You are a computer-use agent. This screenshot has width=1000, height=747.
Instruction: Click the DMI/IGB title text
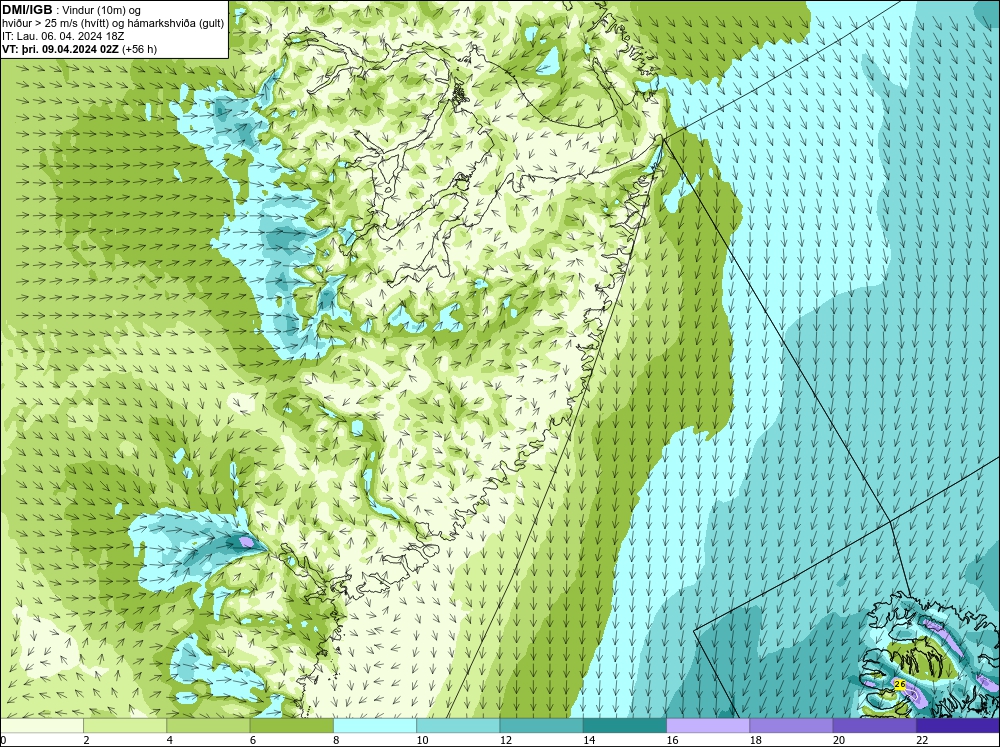[27, 10]
